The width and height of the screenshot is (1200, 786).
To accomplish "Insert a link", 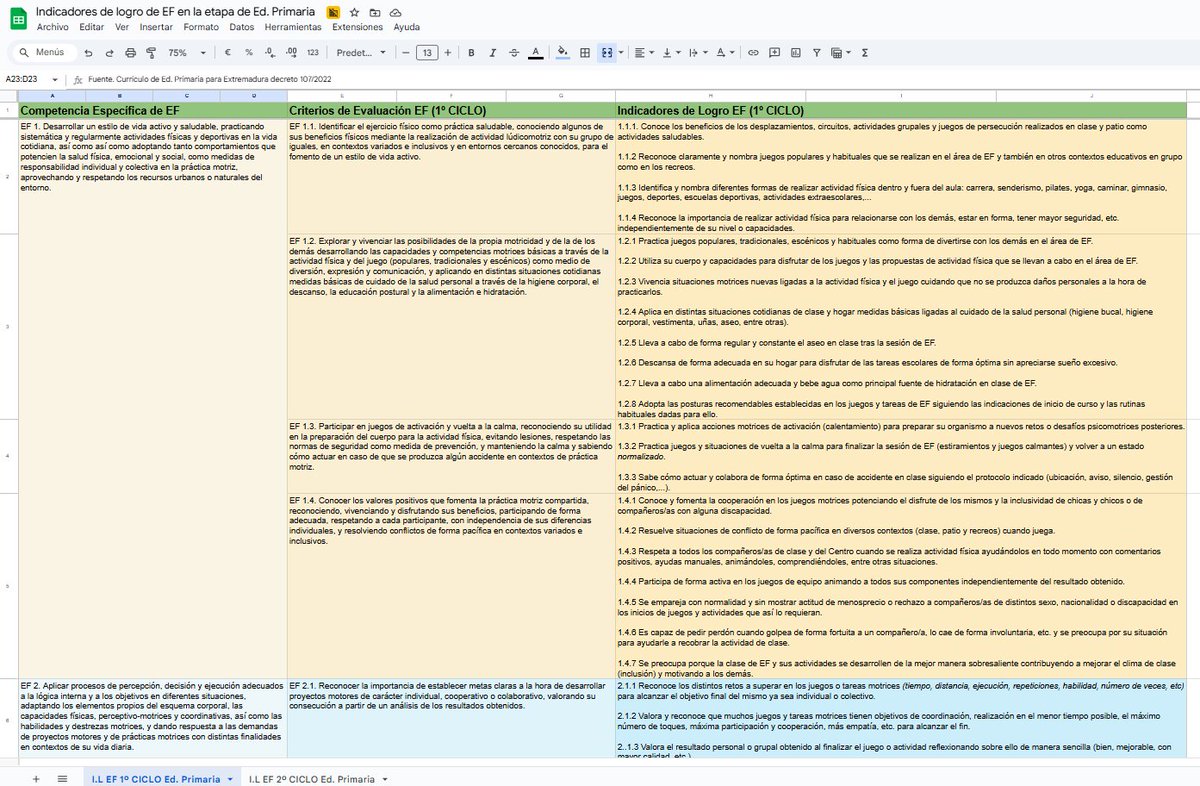I will (753, 52).
